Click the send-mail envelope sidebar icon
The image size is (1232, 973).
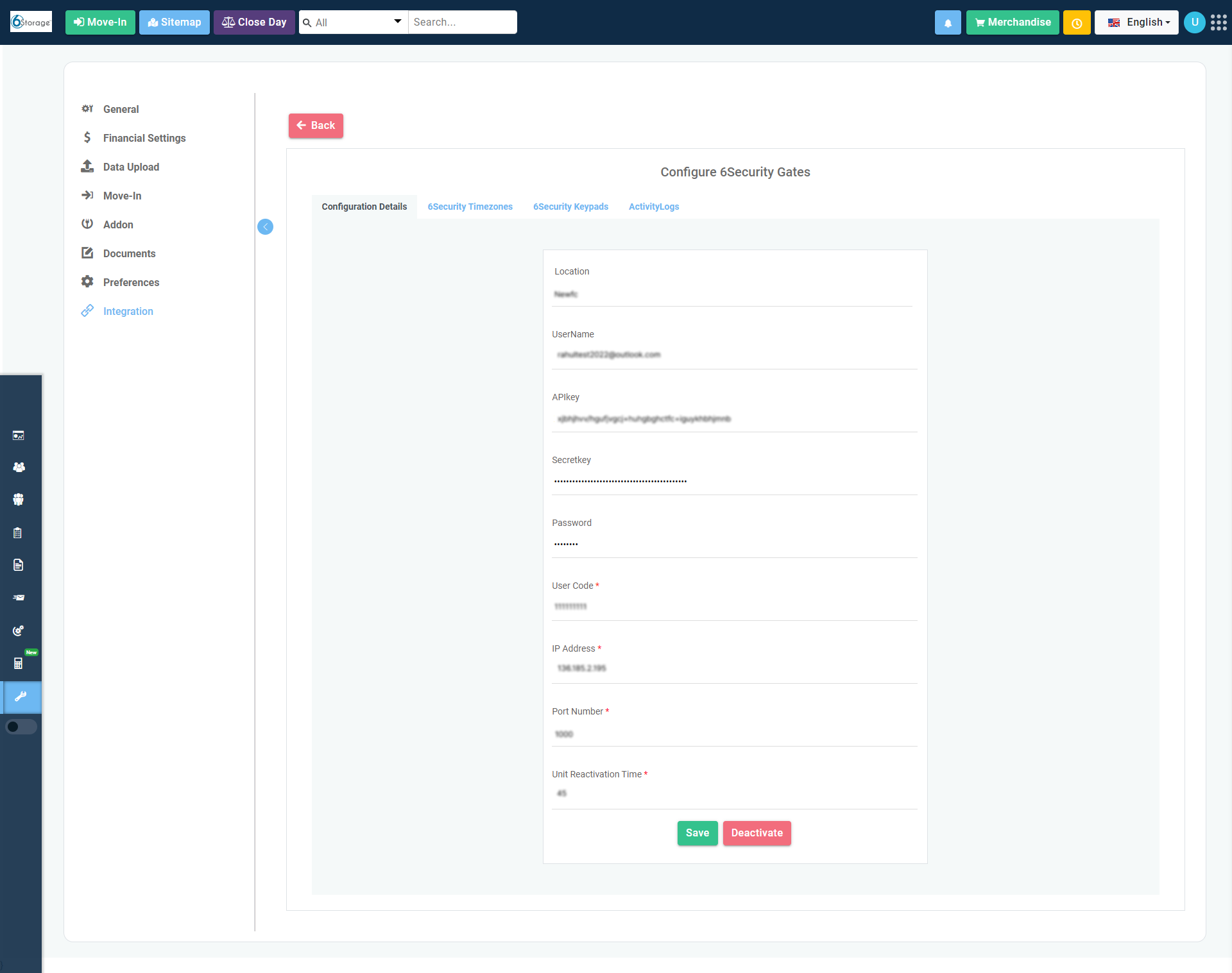coord(19,598)
